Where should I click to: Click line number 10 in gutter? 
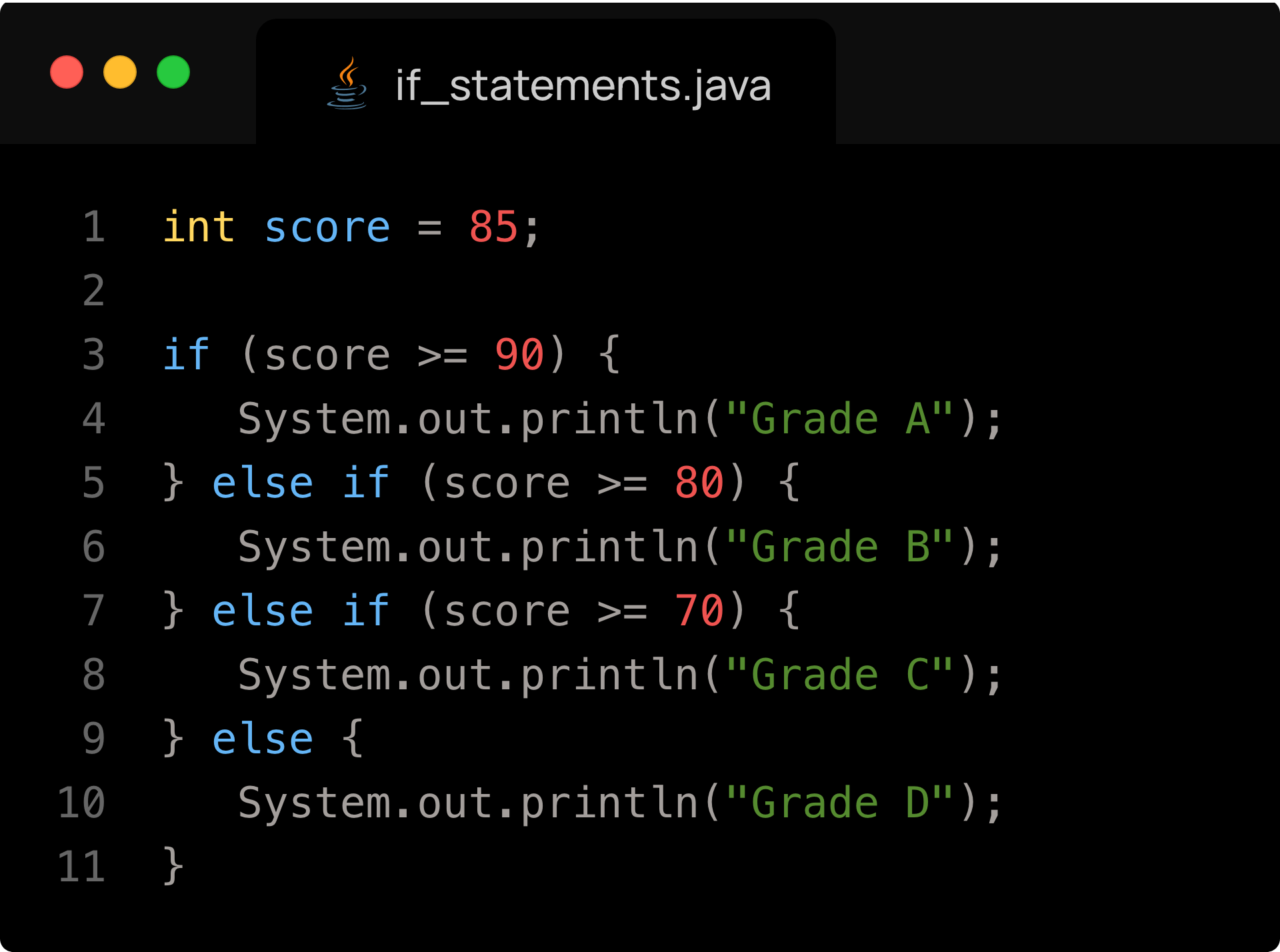tap(81, 803)
